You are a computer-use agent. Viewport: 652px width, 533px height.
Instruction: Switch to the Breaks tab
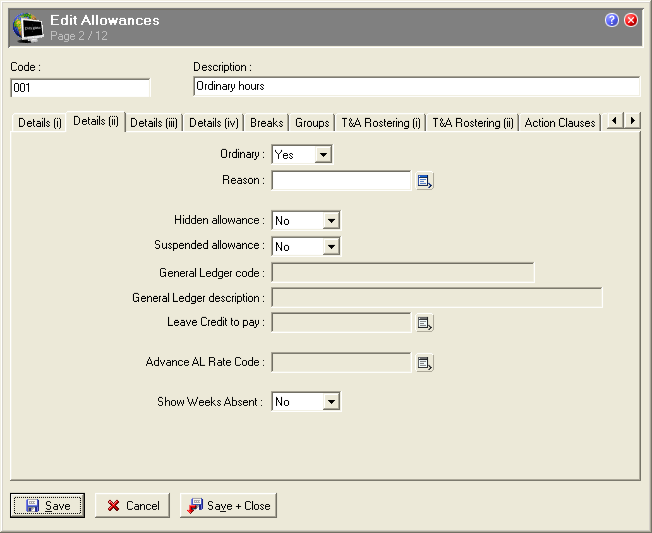point(267,123)
